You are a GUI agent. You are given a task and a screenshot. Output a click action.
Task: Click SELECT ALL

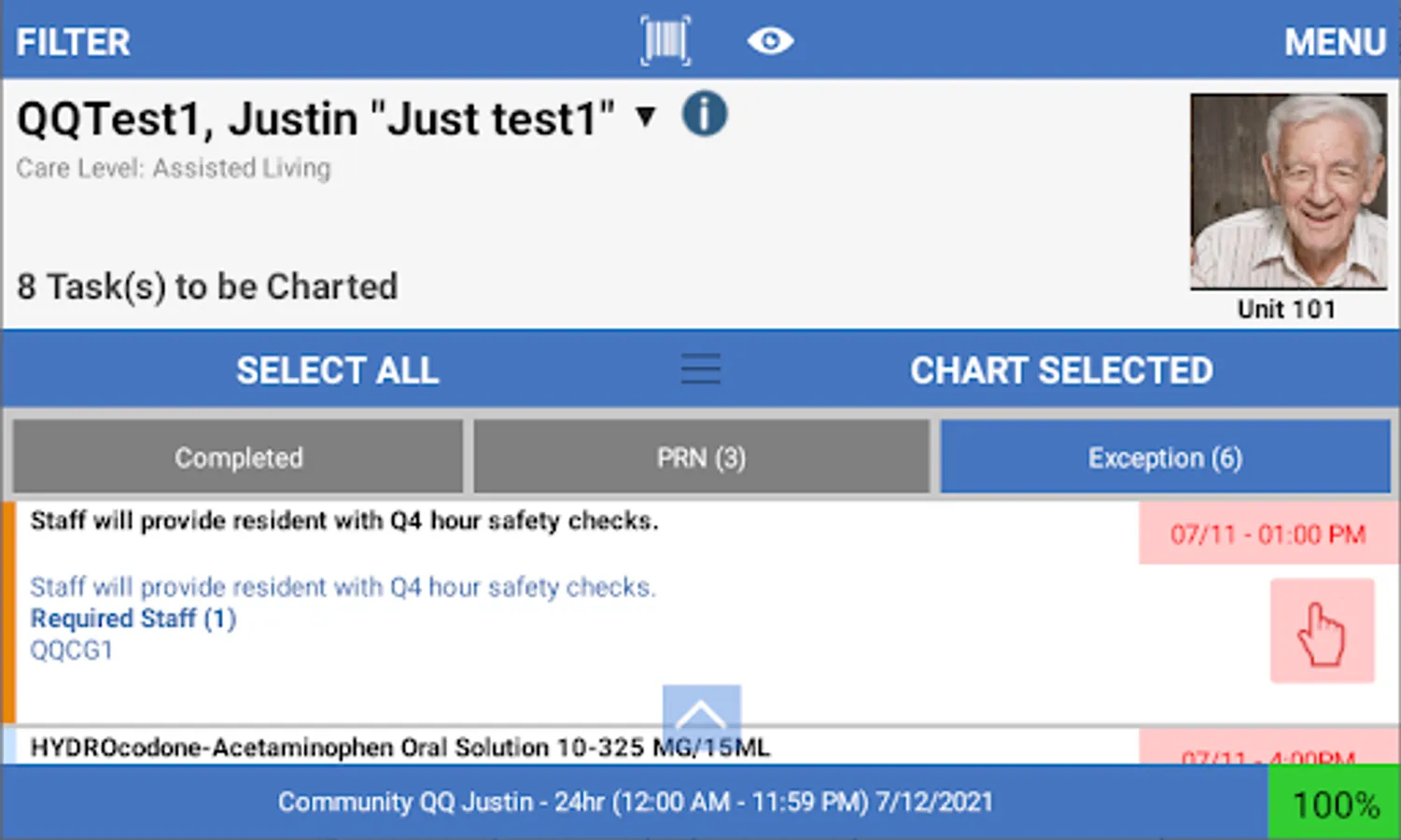click(x=337, y=370)
